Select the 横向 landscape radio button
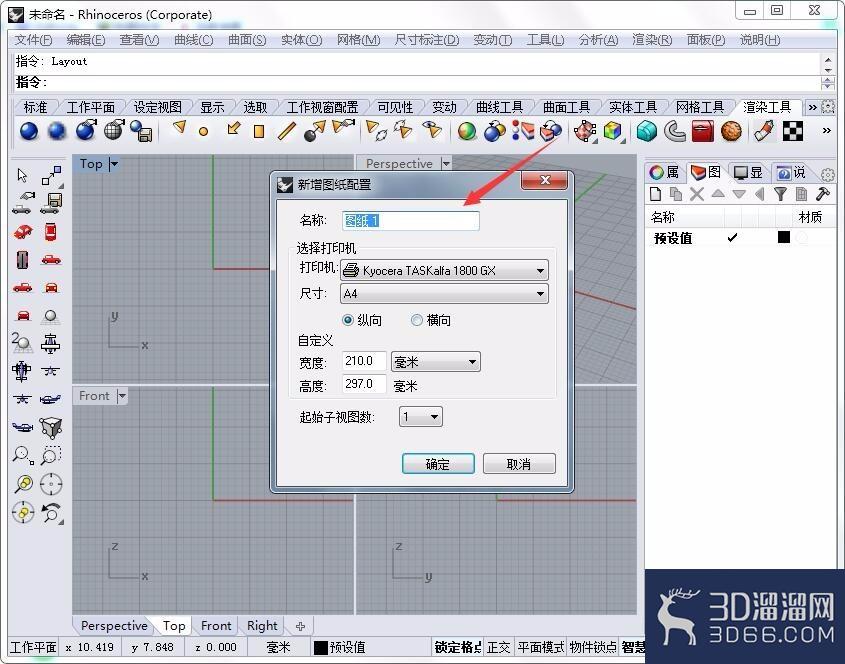845x664 pixels. pos(417,320)
